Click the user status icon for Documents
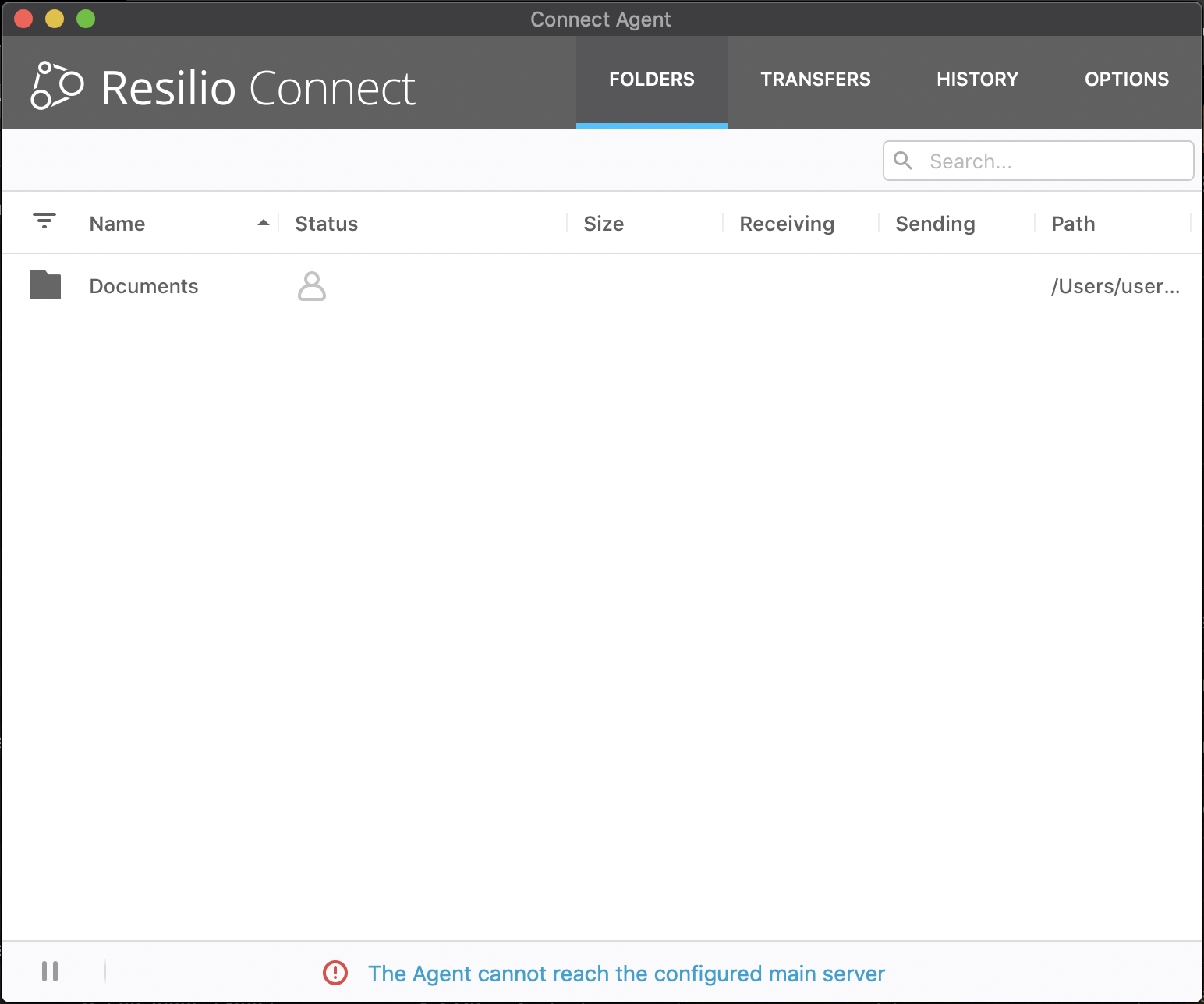Image resolution: width=1204 pixels, height=1004 pixels. coord(311,286)
